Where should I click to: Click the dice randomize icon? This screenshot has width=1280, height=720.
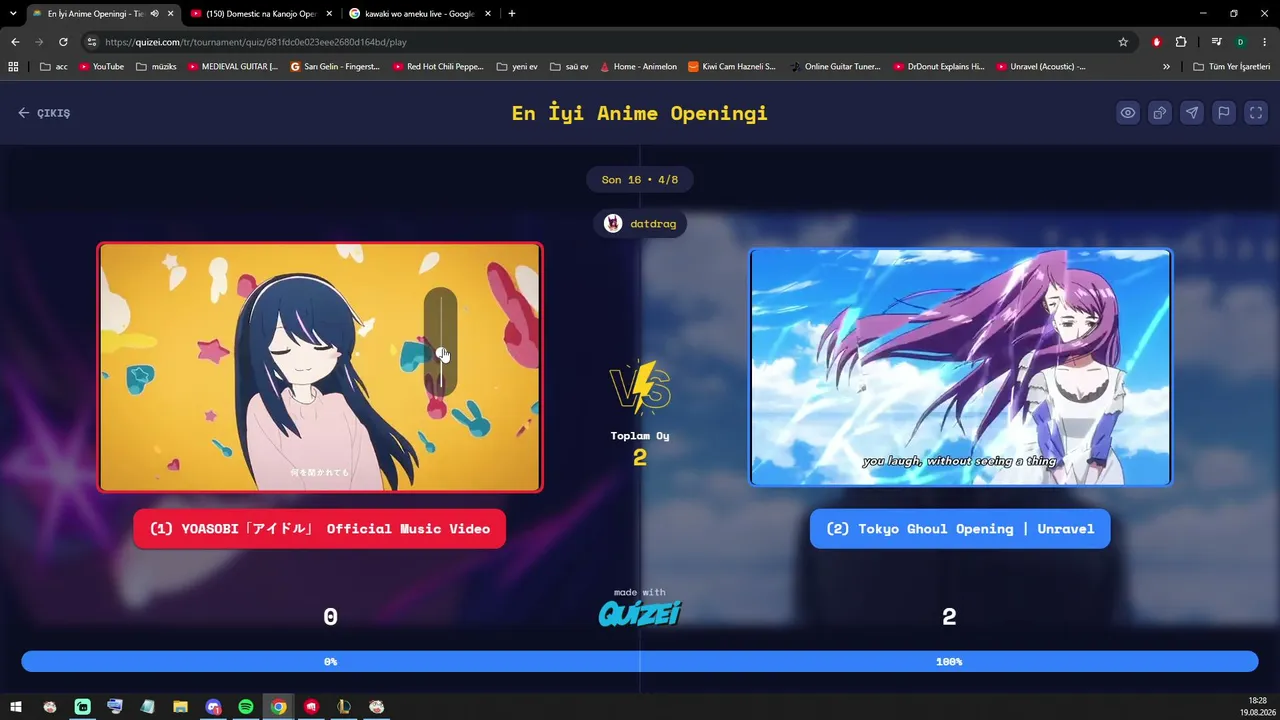coord(1160,113)
